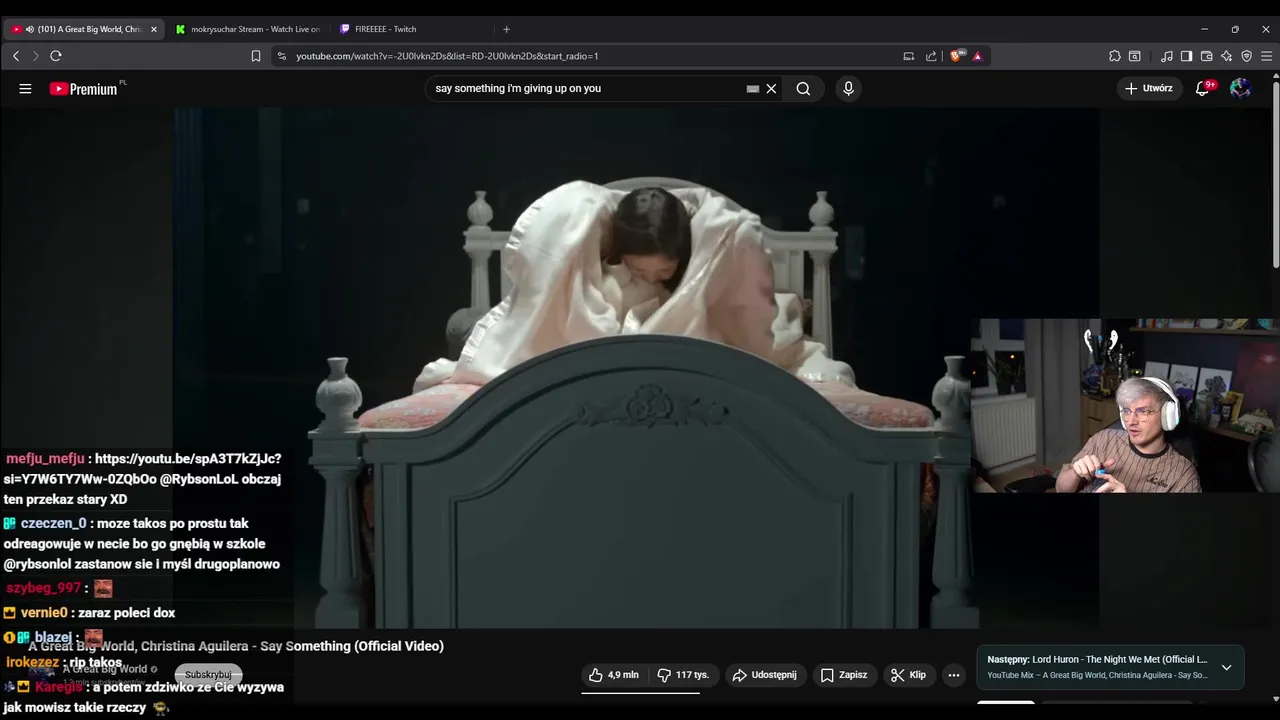Open YouTube notifications bell
Screen dimensions: 1280x720
click(x=1203, y=88)
